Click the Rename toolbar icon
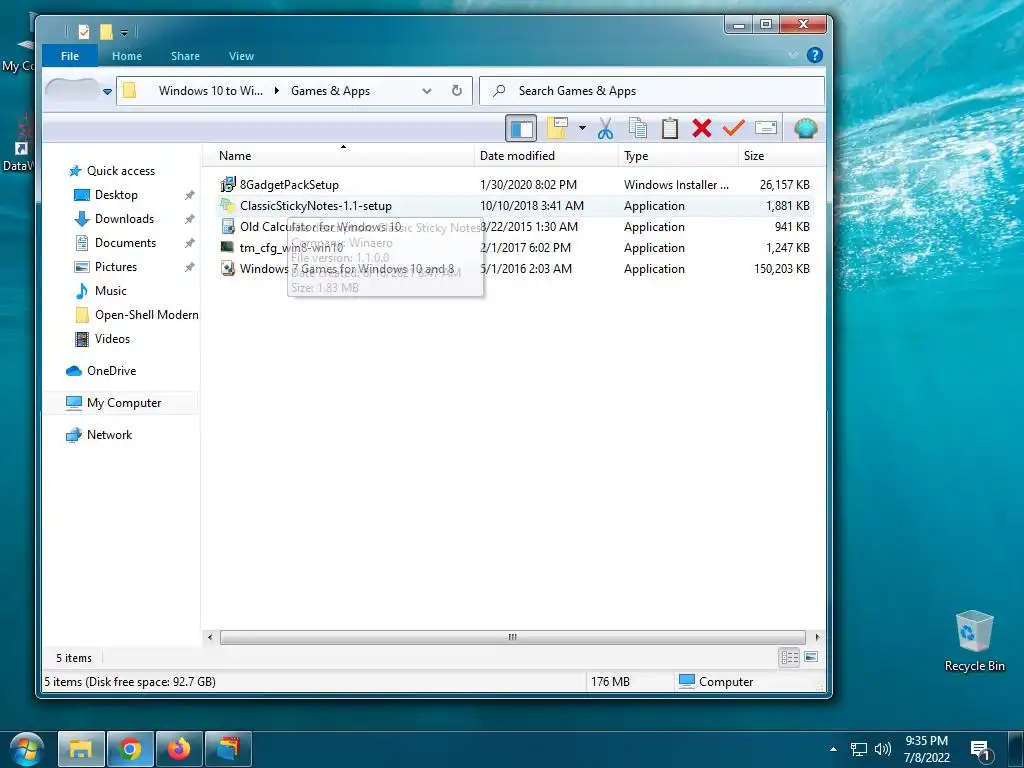Image resolution: width=1024 pixels, height=768 pixels. [766, 127]
